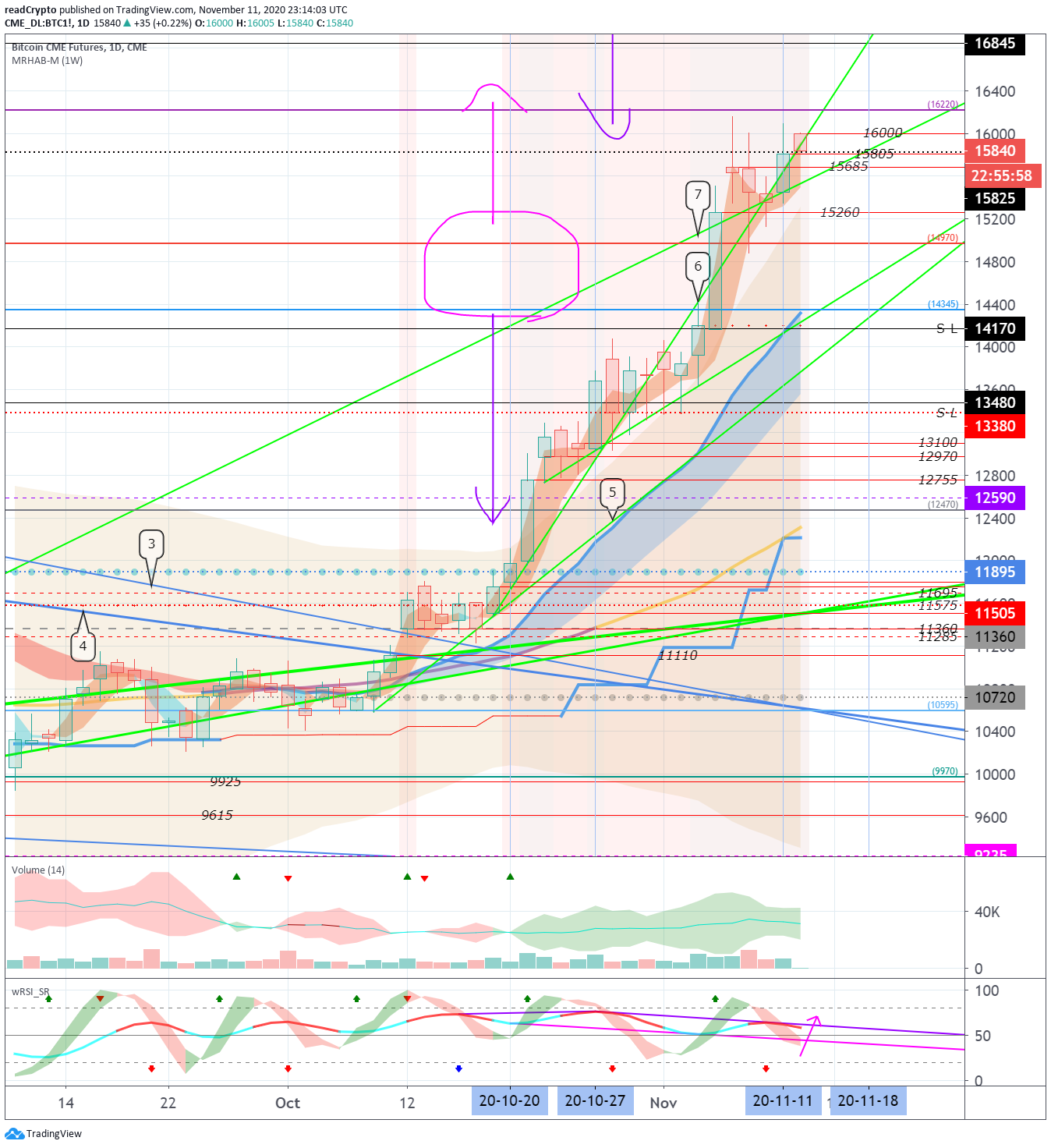Image resolution: width=1051 pixels, height=1148 pixels.
Task: Click the 14170 price label
Action: click(x=995, y=328)
